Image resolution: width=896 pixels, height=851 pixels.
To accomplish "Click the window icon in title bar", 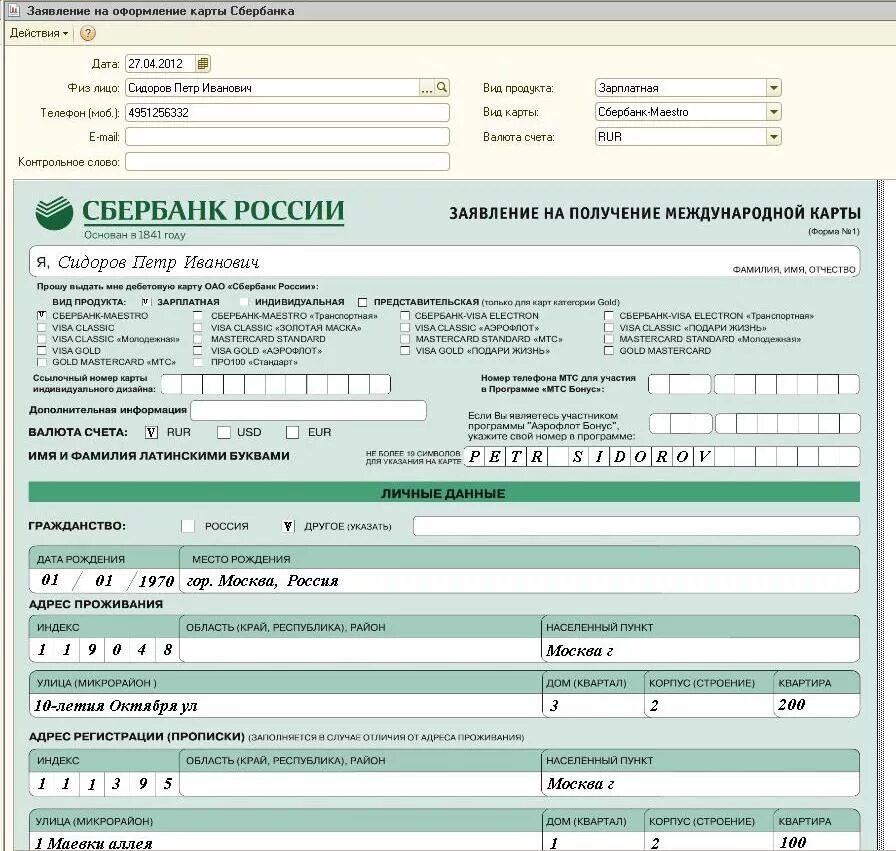I will click(13, 10).
